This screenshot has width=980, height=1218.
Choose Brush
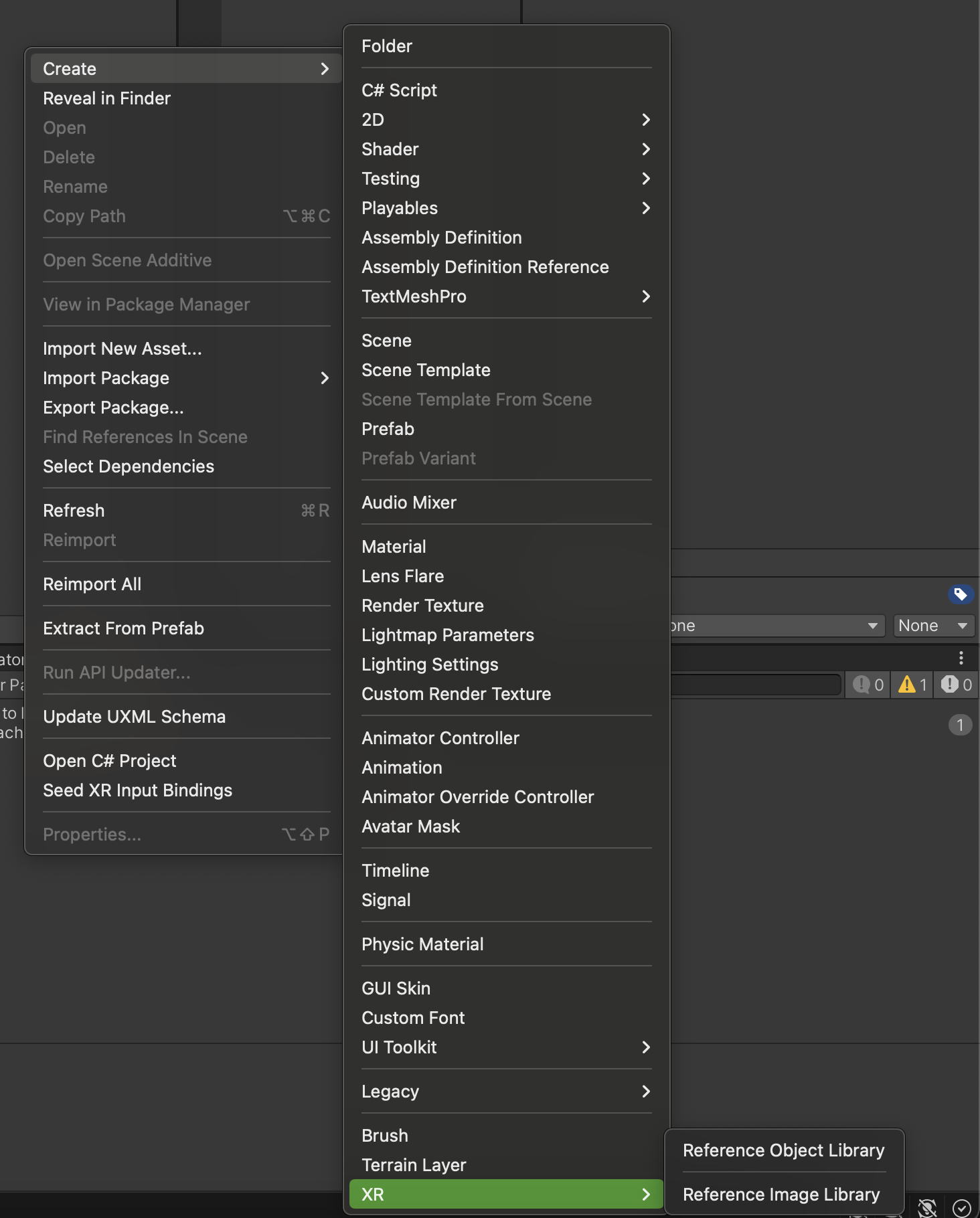click(506, 1136)
